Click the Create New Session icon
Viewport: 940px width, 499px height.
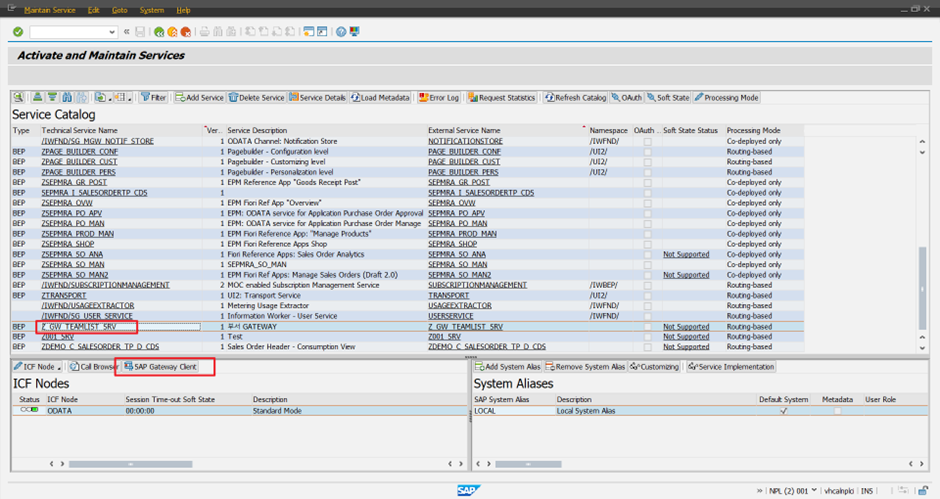[x=309, y=32]
